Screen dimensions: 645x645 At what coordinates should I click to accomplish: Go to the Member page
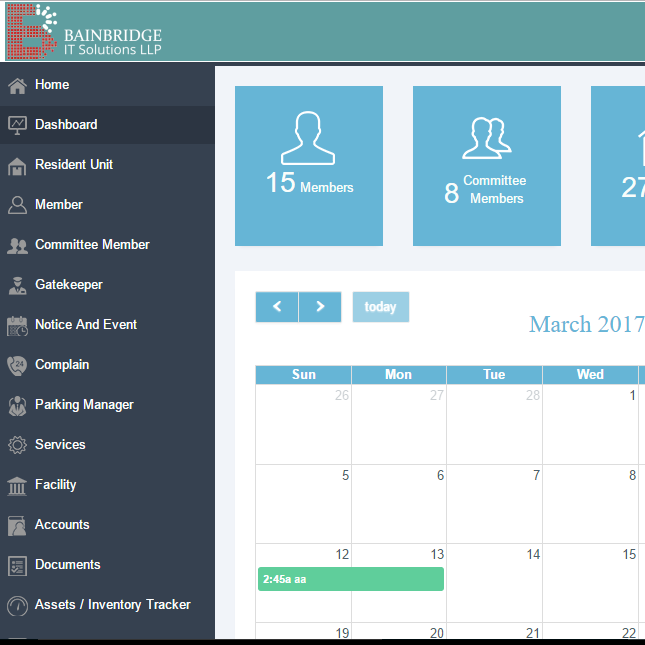107,204
